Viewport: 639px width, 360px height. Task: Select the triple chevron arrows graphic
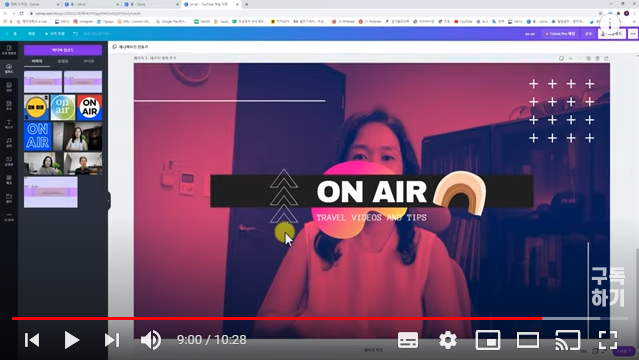[x=284, y=196]
